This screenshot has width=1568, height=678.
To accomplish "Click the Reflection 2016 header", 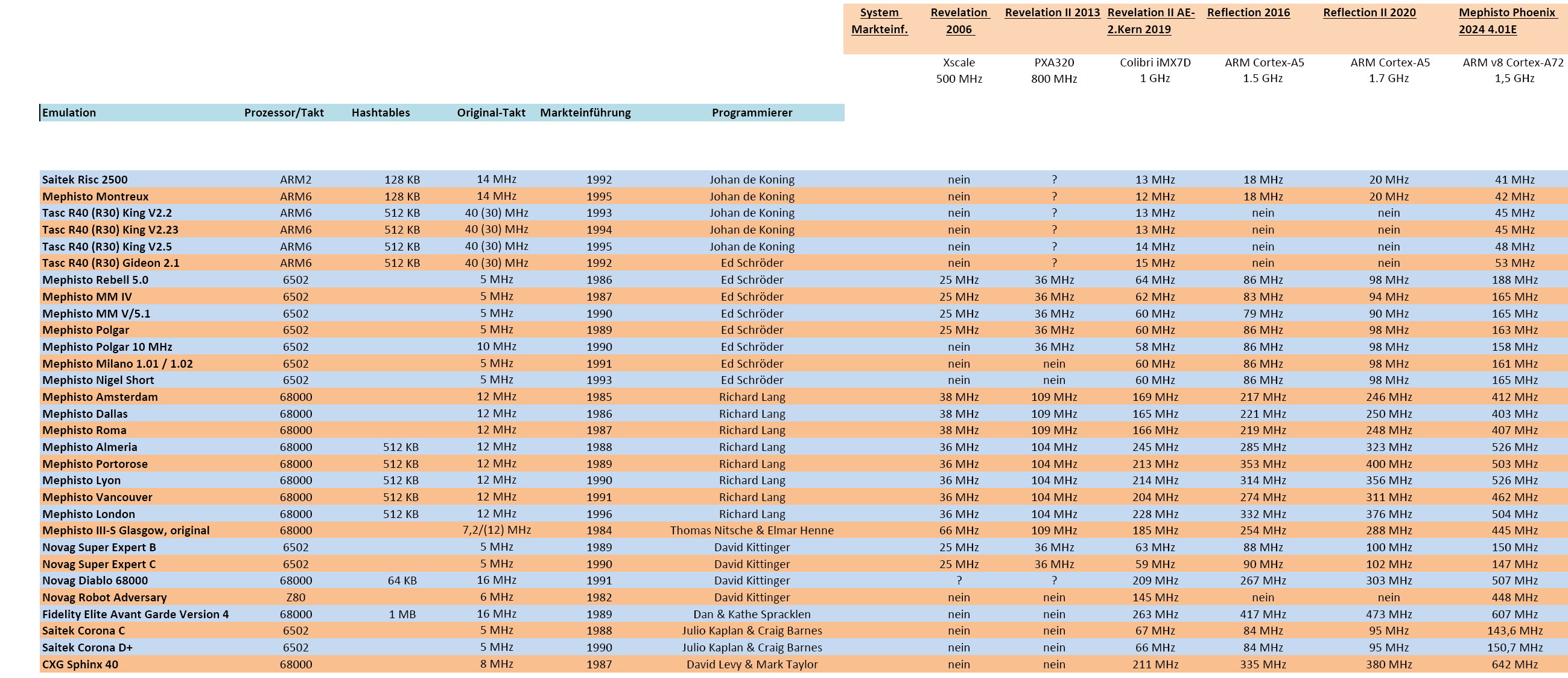I will [1248, 13].
